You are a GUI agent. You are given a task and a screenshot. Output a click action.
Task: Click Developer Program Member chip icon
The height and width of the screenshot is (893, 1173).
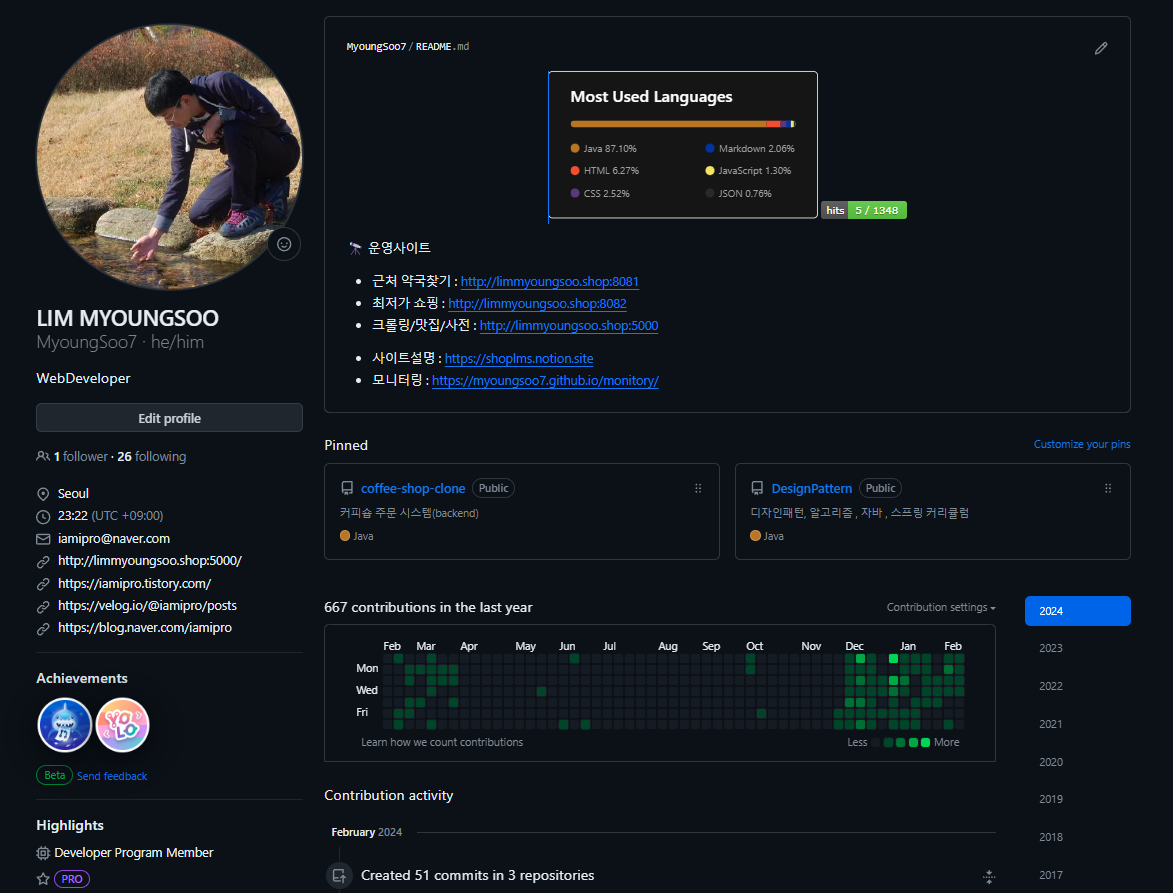pos(43,853)
